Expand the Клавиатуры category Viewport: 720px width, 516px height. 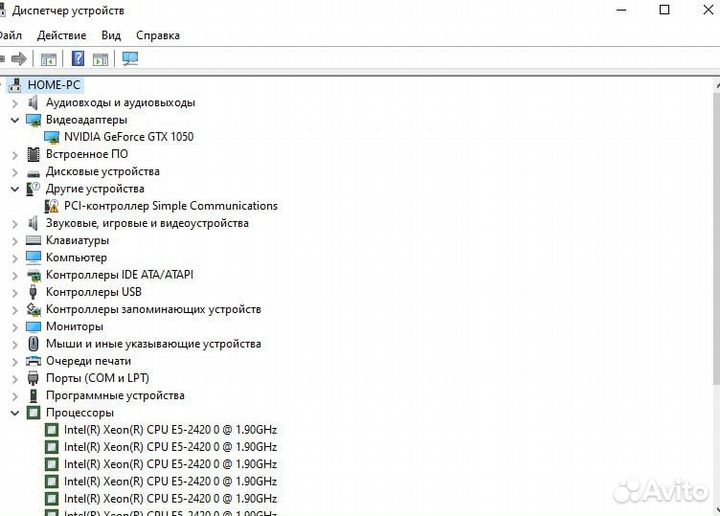point(14,241)
